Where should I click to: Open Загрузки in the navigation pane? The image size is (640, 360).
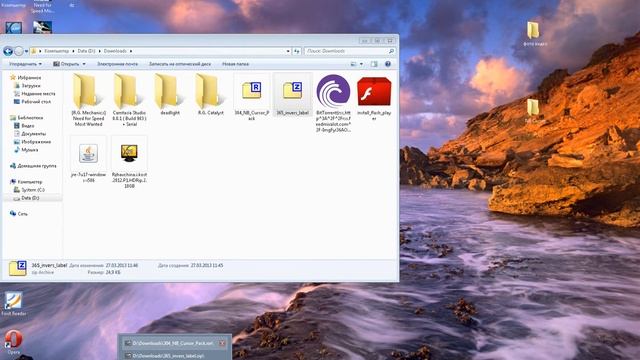(27, 86)
